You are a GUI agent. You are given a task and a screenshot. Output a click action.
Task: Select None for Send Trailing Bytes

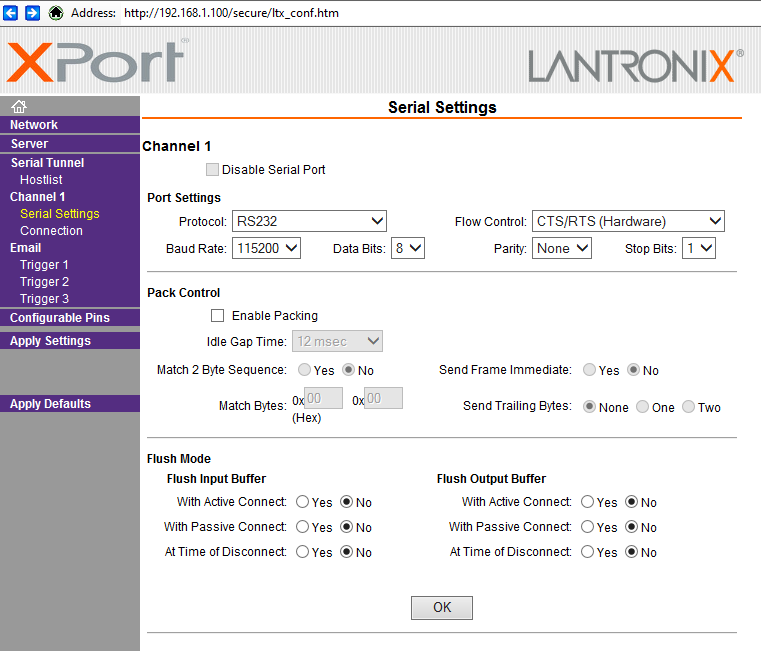coord(589,407)
